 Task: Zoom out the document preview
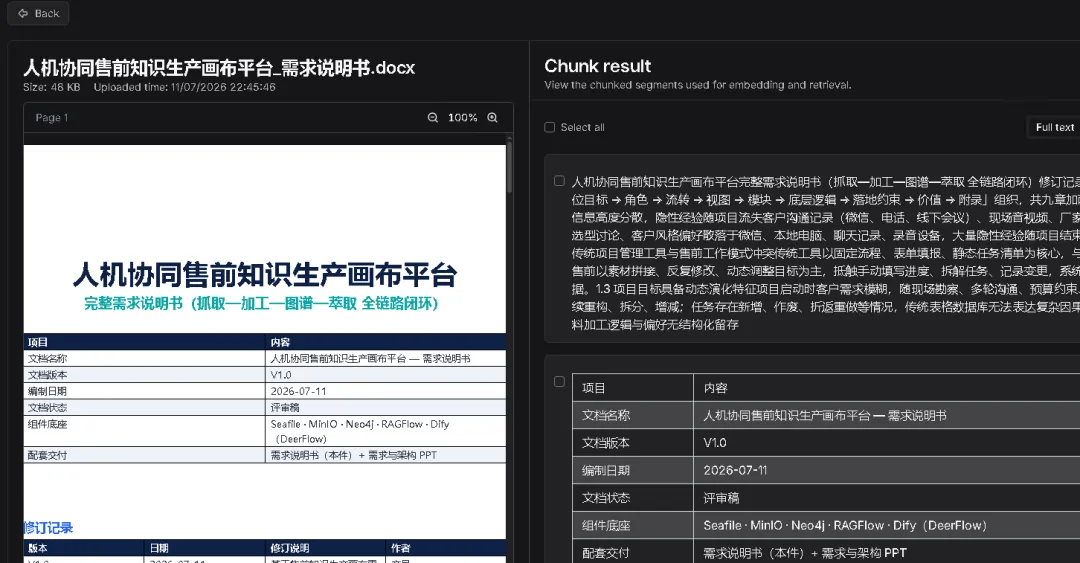coord(433,118)
